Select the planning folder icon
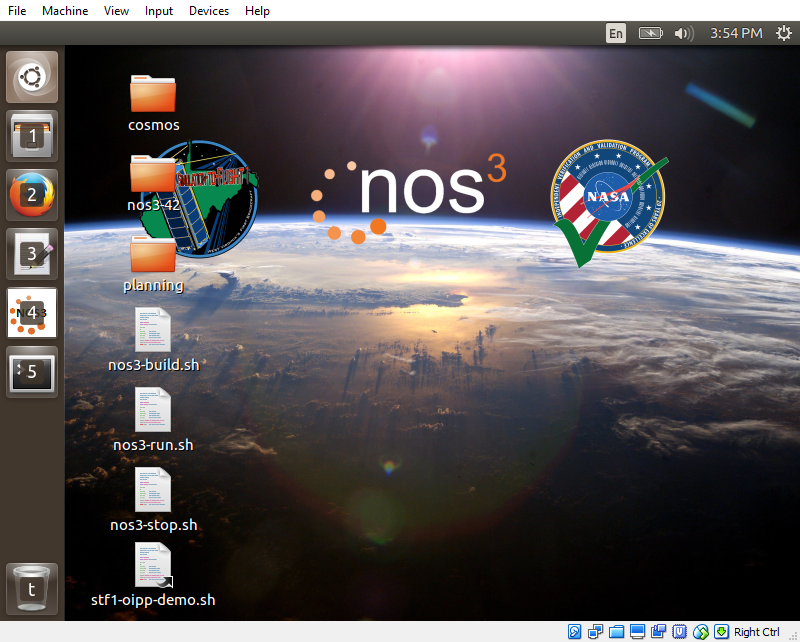The image size is (800, 642). coord(153,264)
